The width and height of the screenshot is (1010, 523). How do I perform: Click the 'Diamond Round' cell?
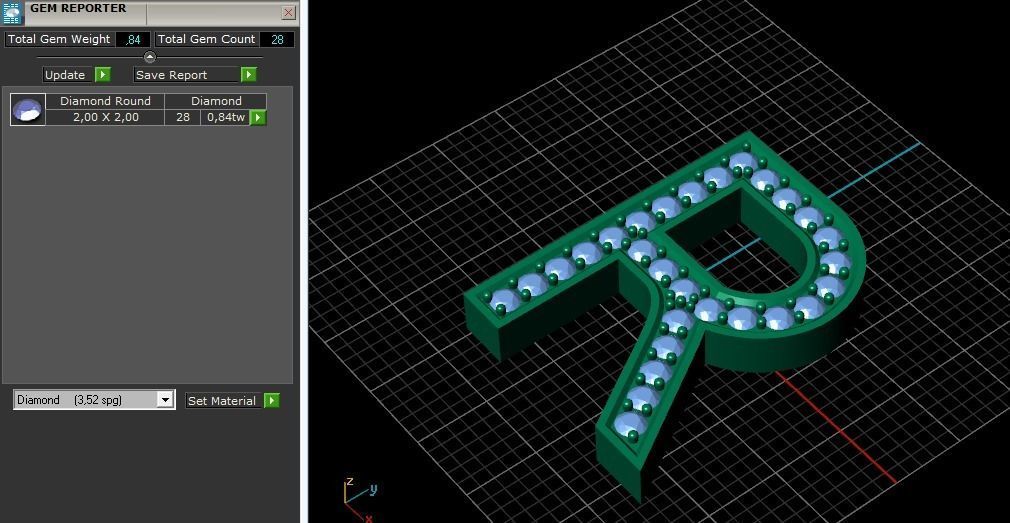tap(106, 101)
